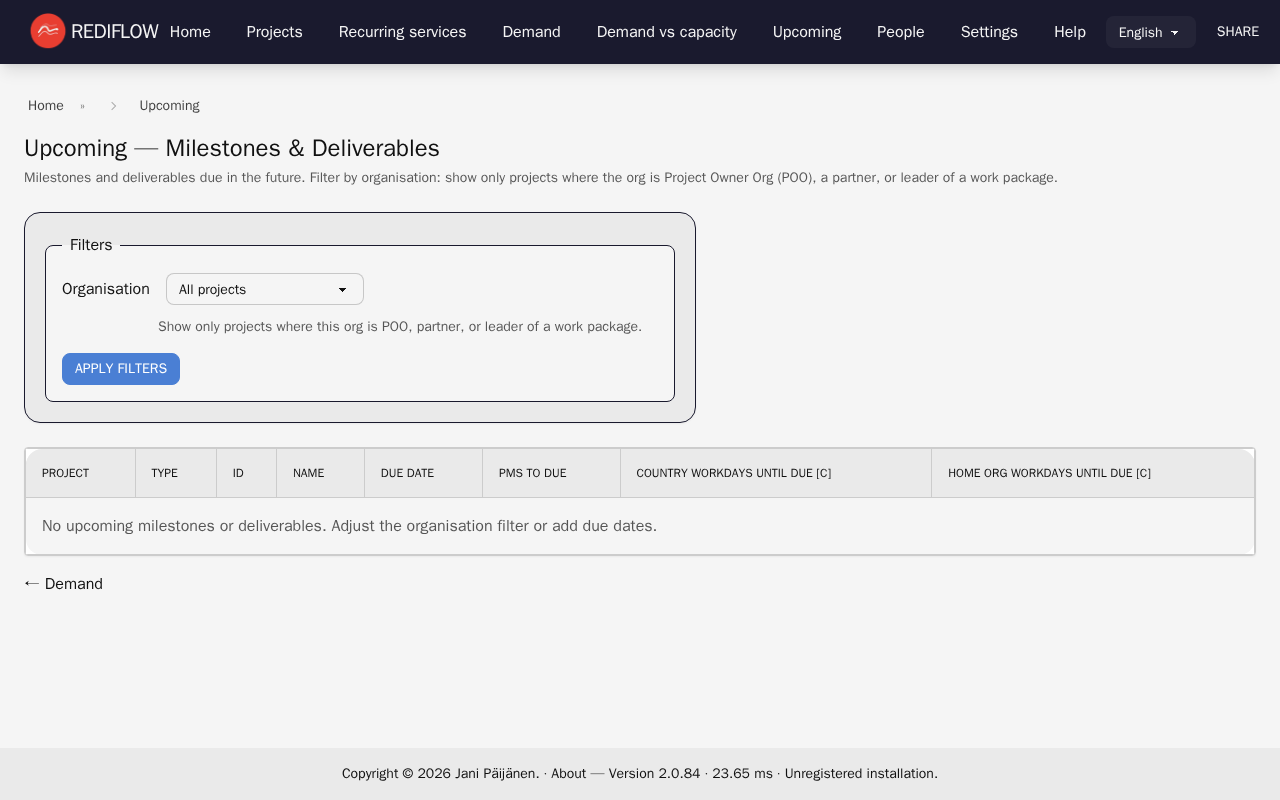Open the Help menu item

[x=1069, y=32]
